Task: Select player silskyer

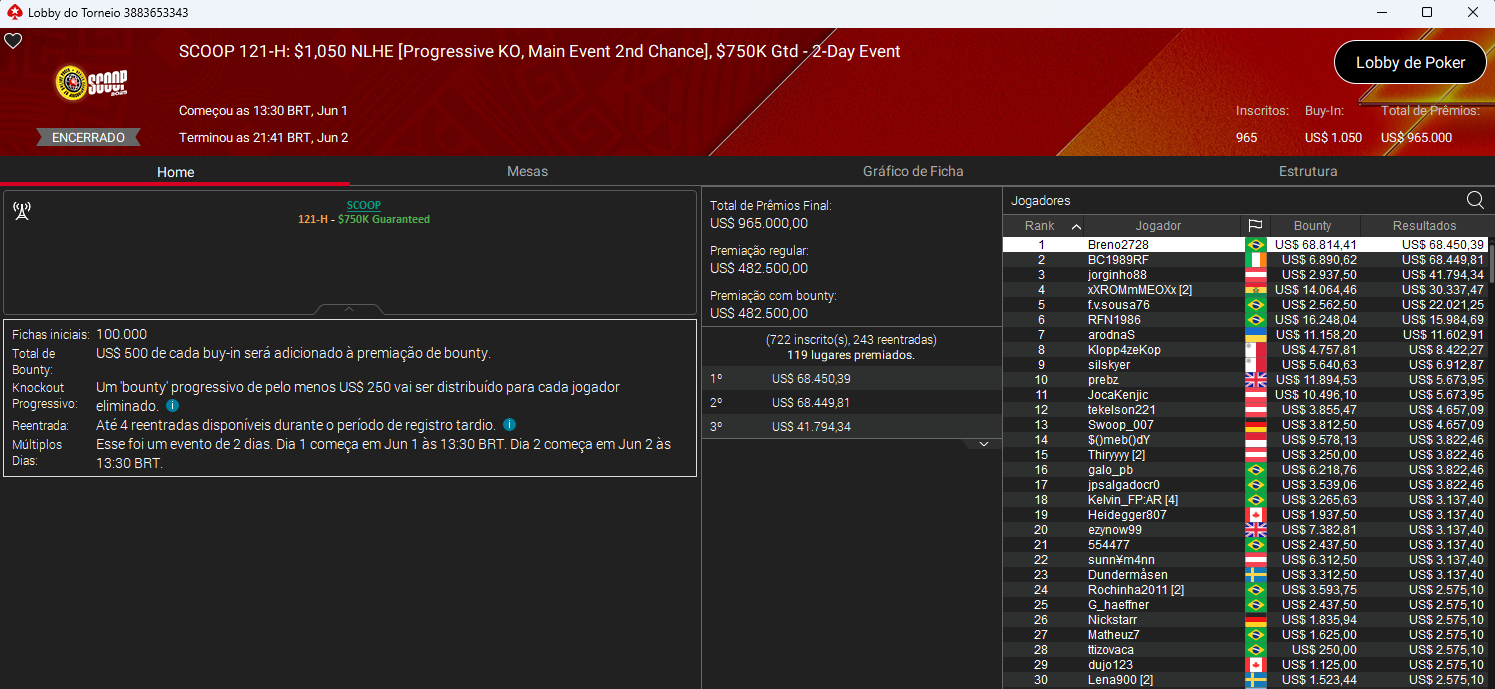Action: pos(1109,365)
